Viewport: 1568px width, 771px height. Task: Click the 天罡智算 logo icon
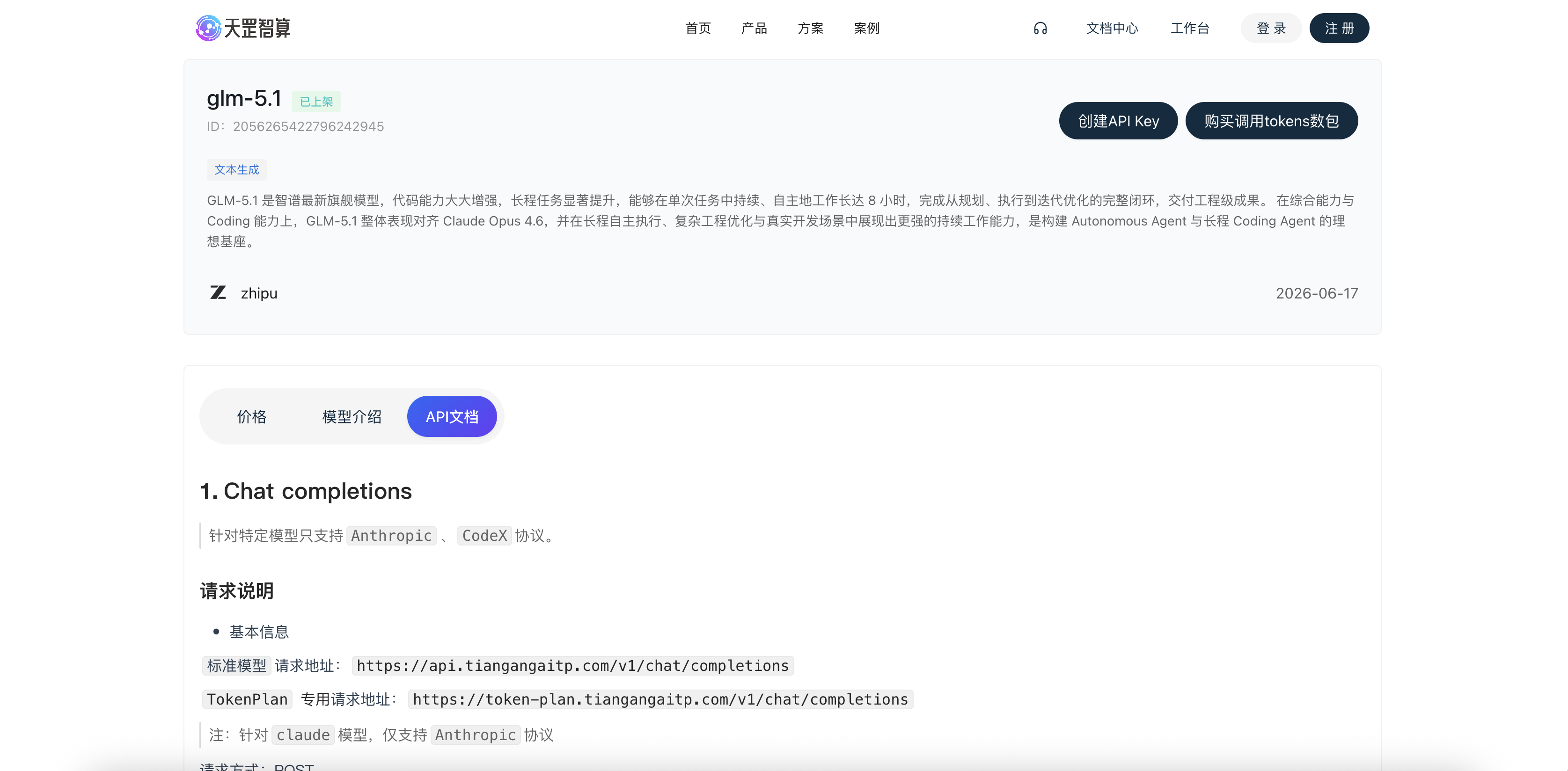coord(208,28)
